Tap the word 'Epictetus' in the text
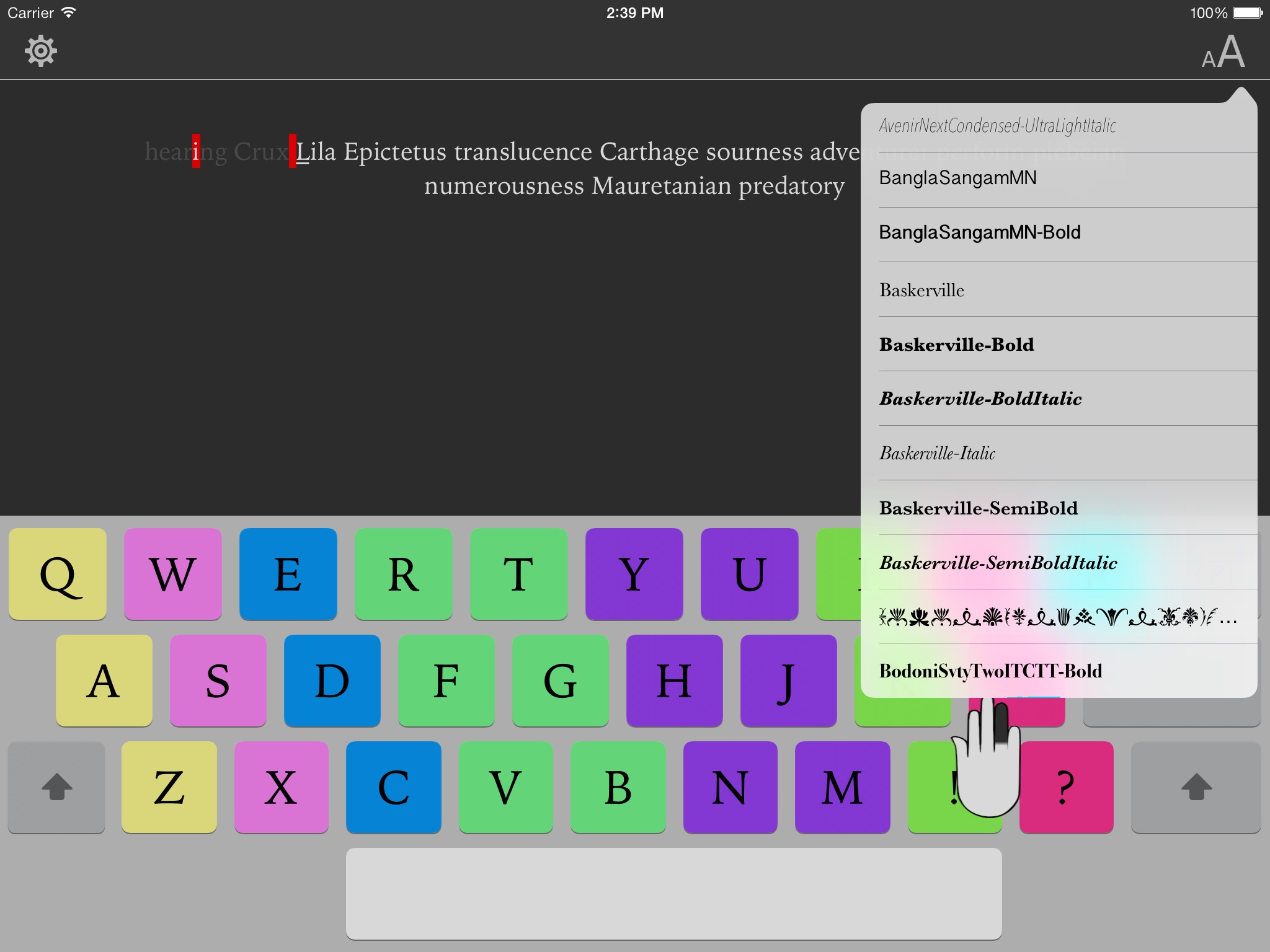Viewport: 1270px width, 952px height. click(395, 152)
